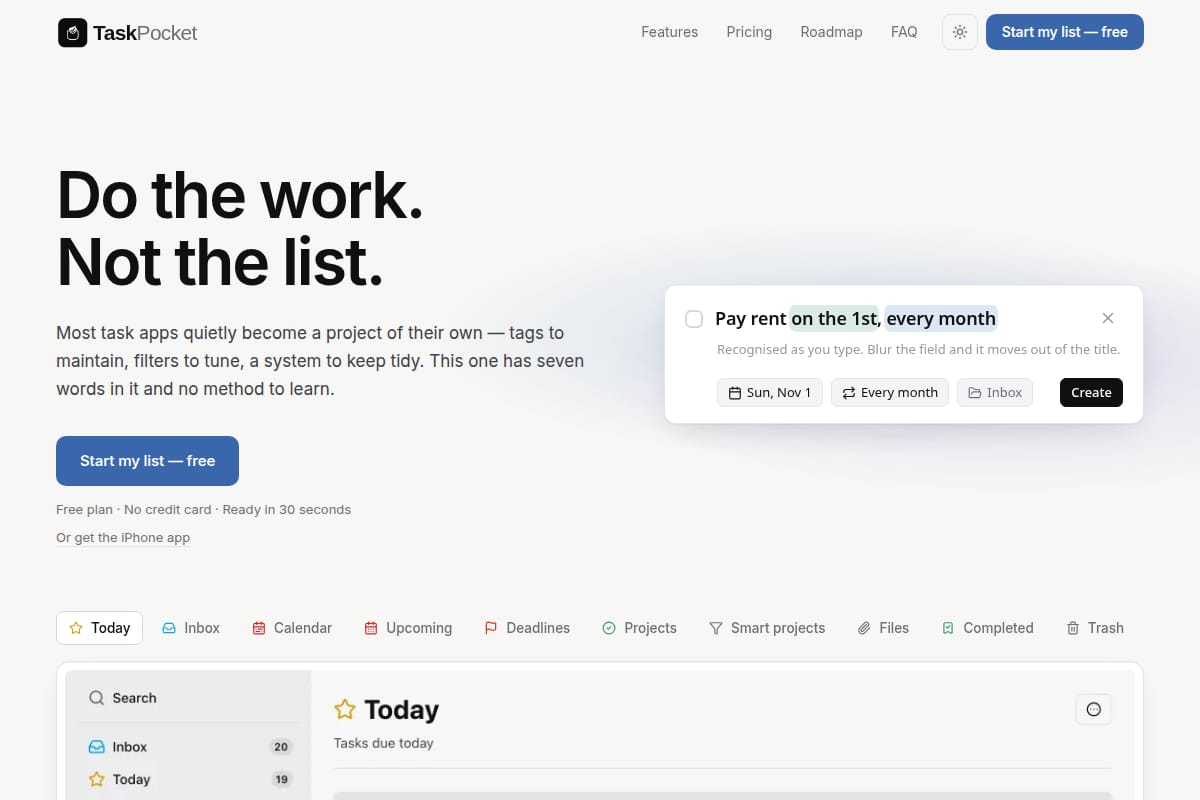Click the "Do the work." headline
The image size is (1200, 800).
240,195
